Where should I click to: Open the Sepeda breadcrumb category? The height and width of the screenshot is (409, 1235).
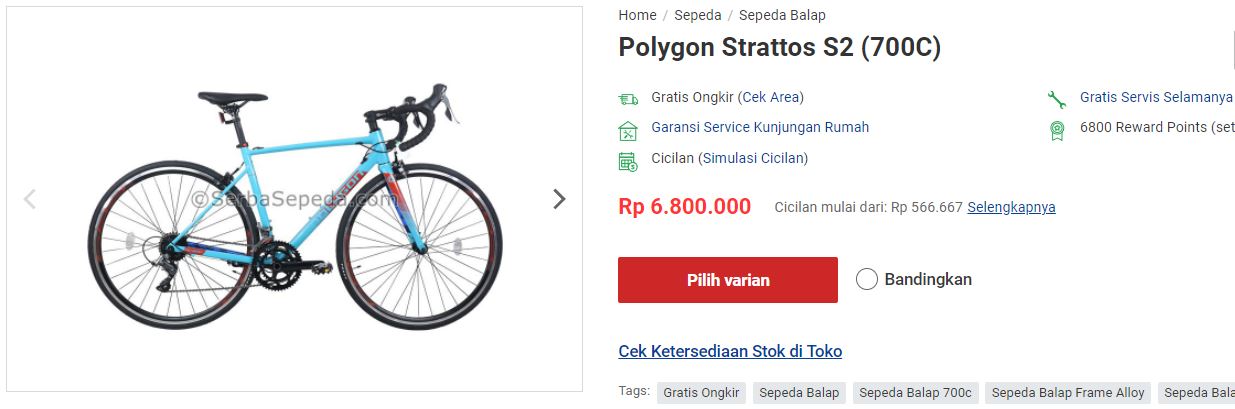point(698,15)
